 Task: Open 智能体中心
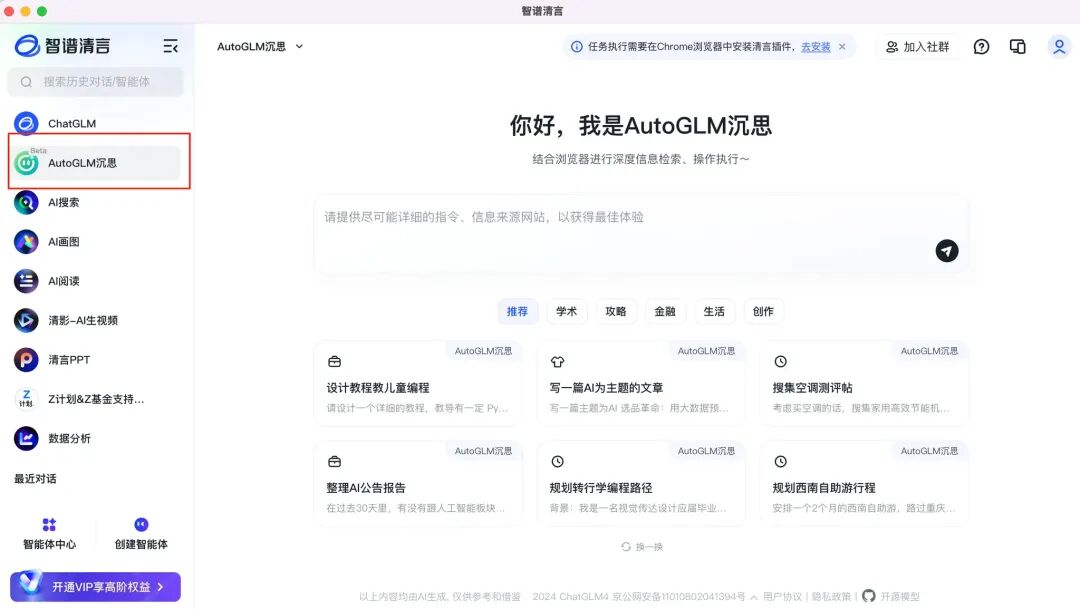[x=50, y=534]
